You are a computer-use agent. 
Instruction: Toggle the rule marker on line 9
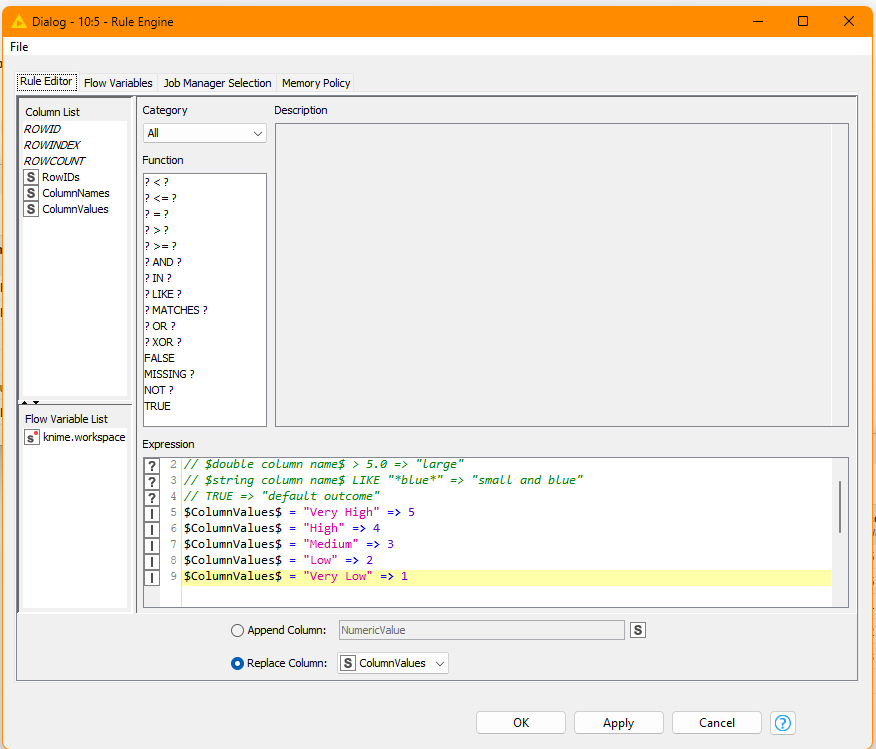pyautogui.click(x=152, y=577)
